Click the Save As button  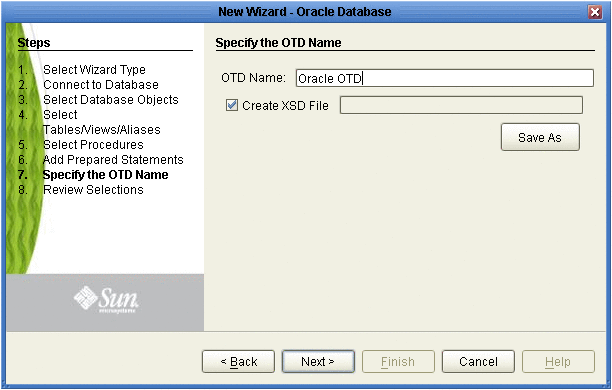click(x=540, y=137)
